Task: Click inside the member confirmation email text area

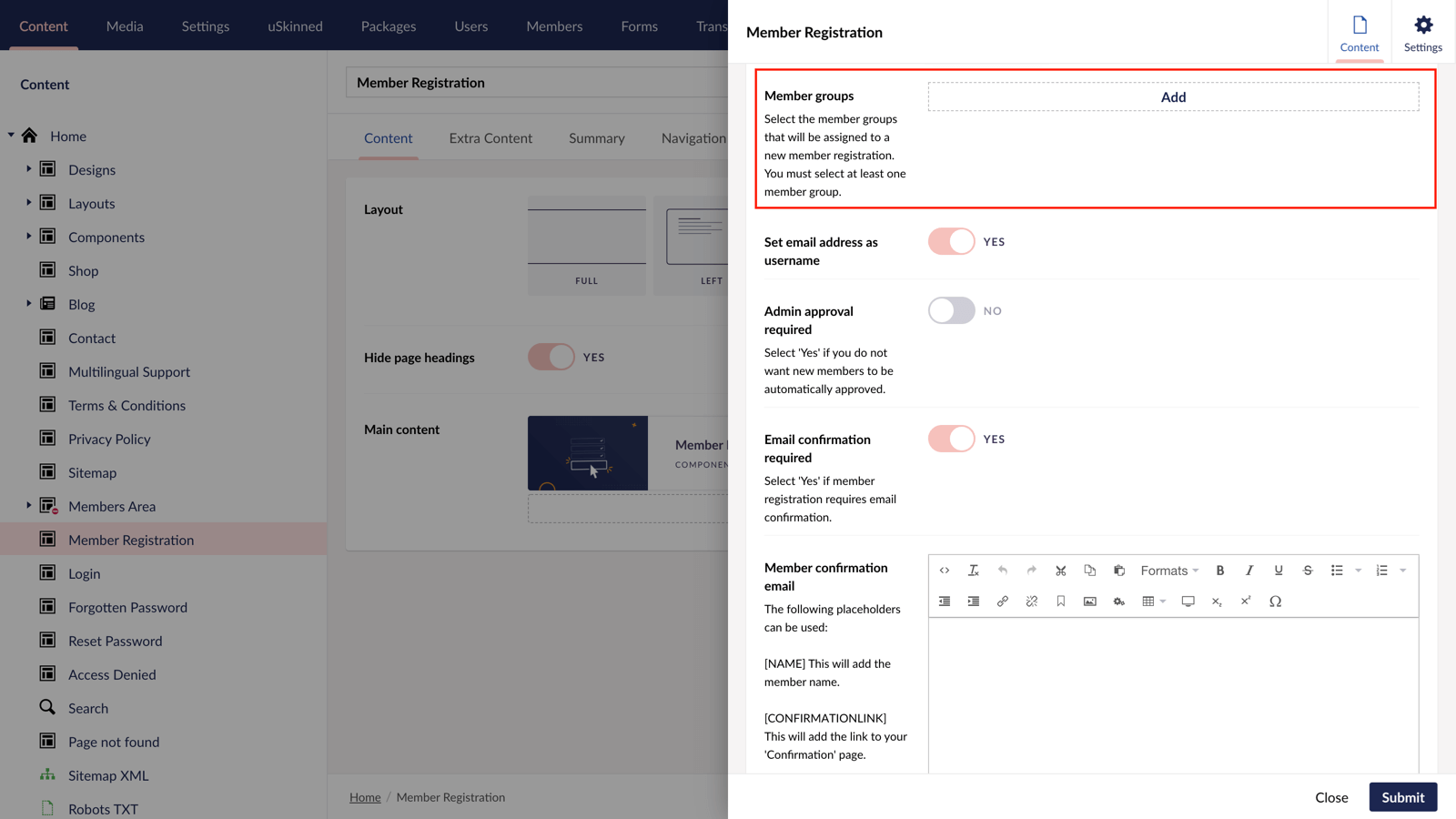Action: coord(1173,692)
